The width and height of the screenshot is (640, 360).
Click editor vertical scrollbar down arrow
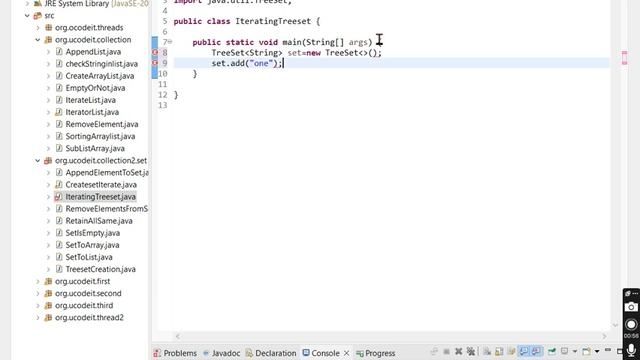click(615, 325)
